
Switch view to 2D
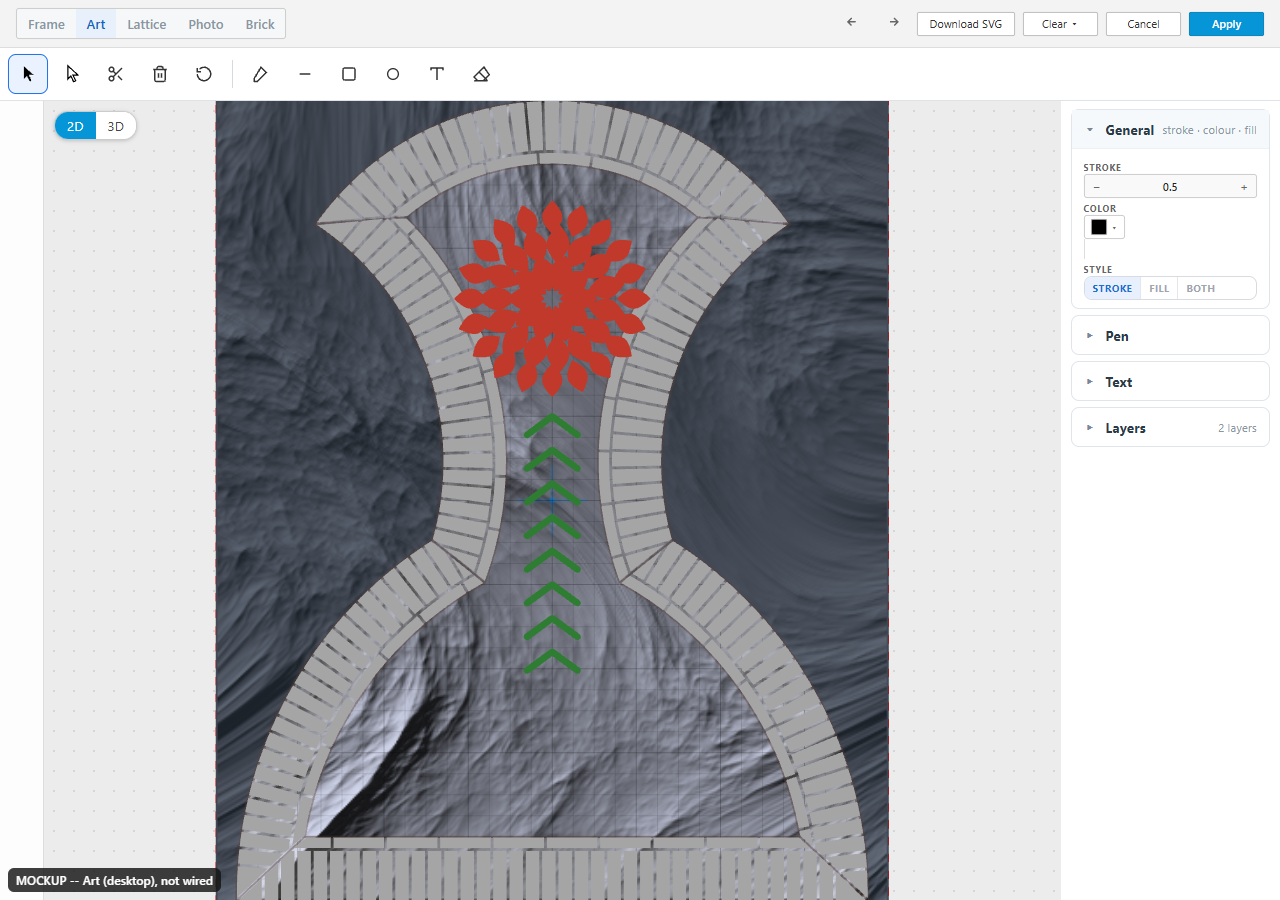click(x=76, y=126)
